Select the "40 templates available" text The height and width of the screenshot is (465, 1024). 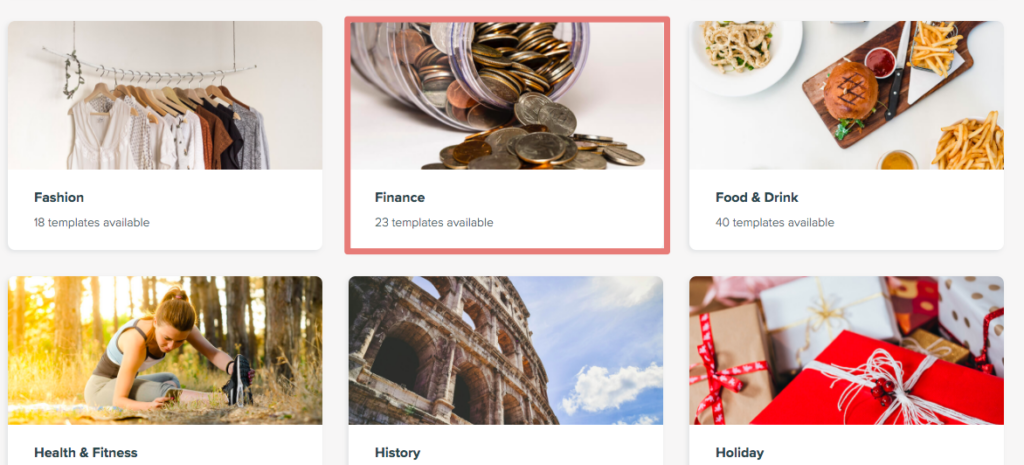[x=775, y=223]
